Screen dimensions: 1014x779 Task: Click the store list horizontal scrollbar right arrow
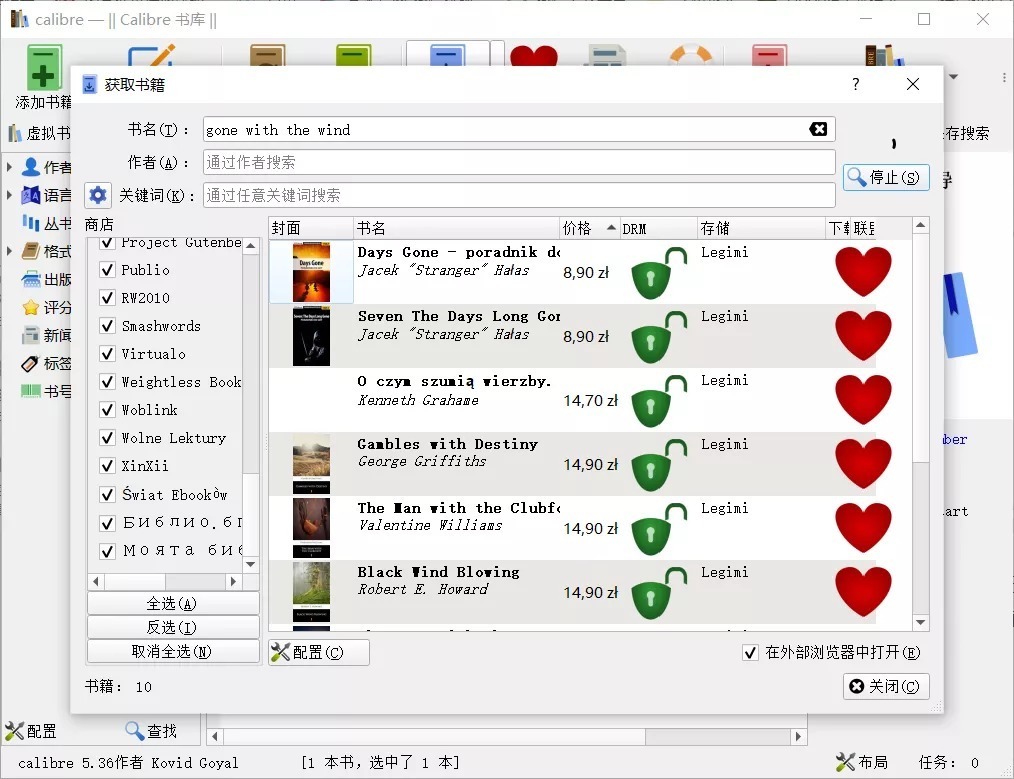(x=233, y=581)
